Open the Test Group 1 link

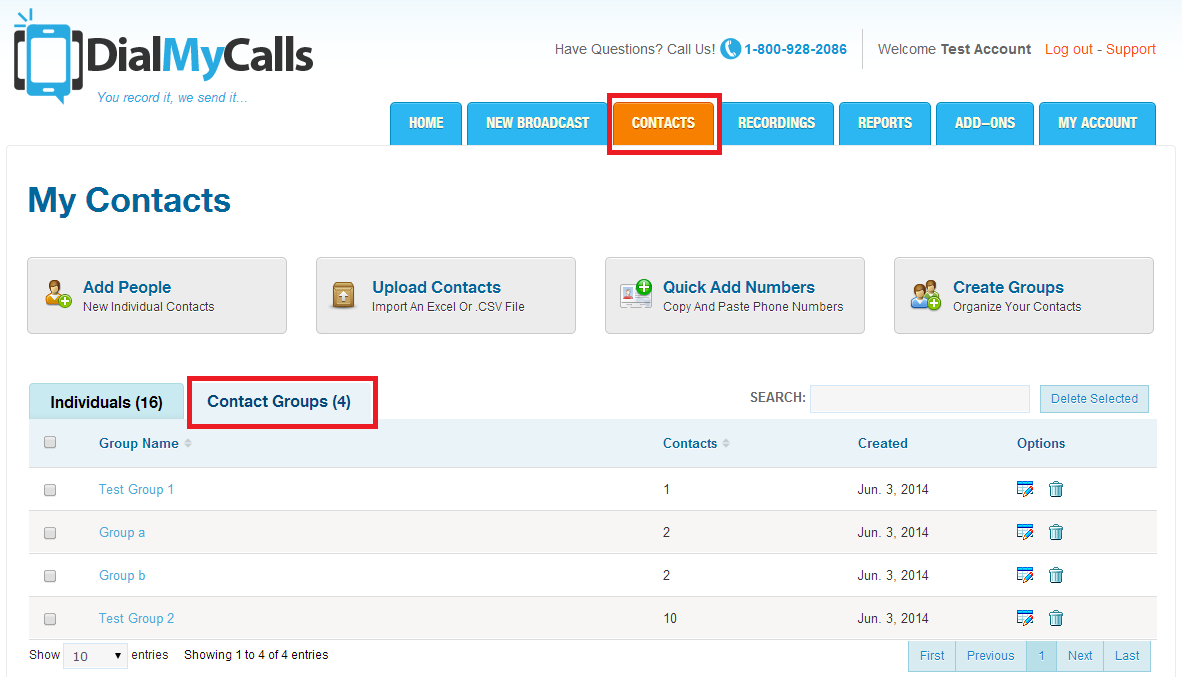136,489
